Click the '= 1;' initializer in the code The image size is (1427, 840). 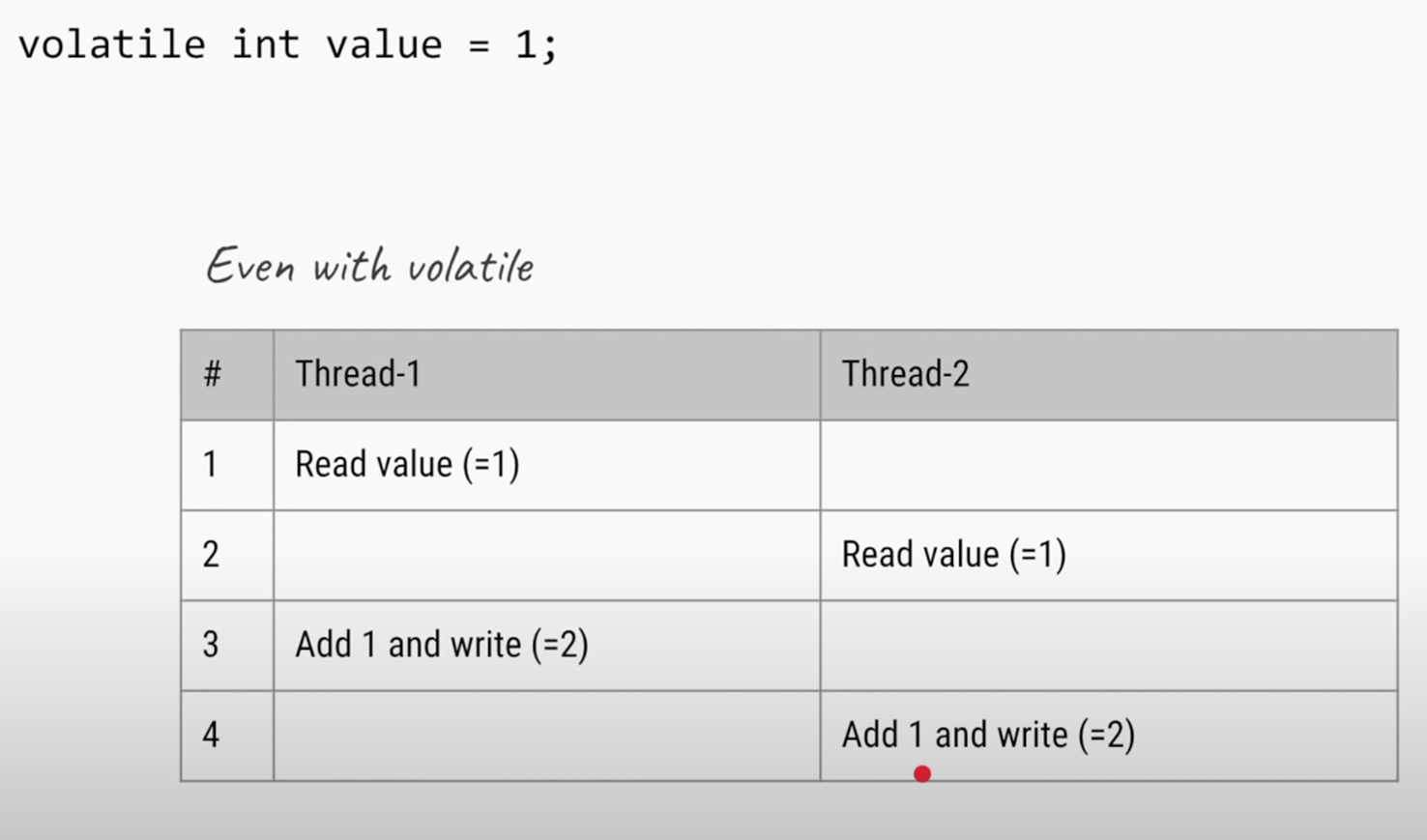(x=513, y=45)
